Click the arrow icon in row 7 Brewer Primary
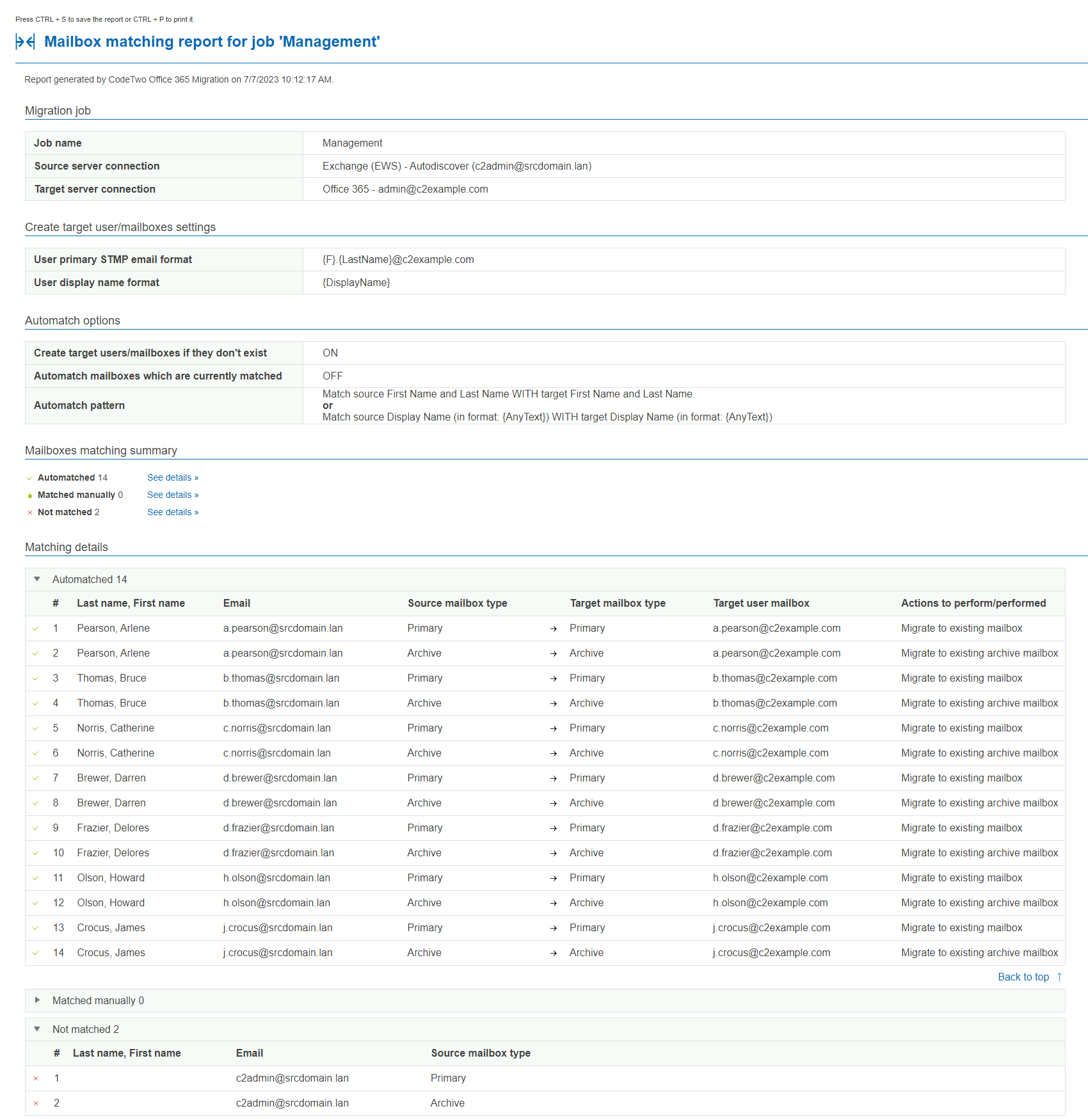1088x1120 pixels. click(x=554, y=779)
